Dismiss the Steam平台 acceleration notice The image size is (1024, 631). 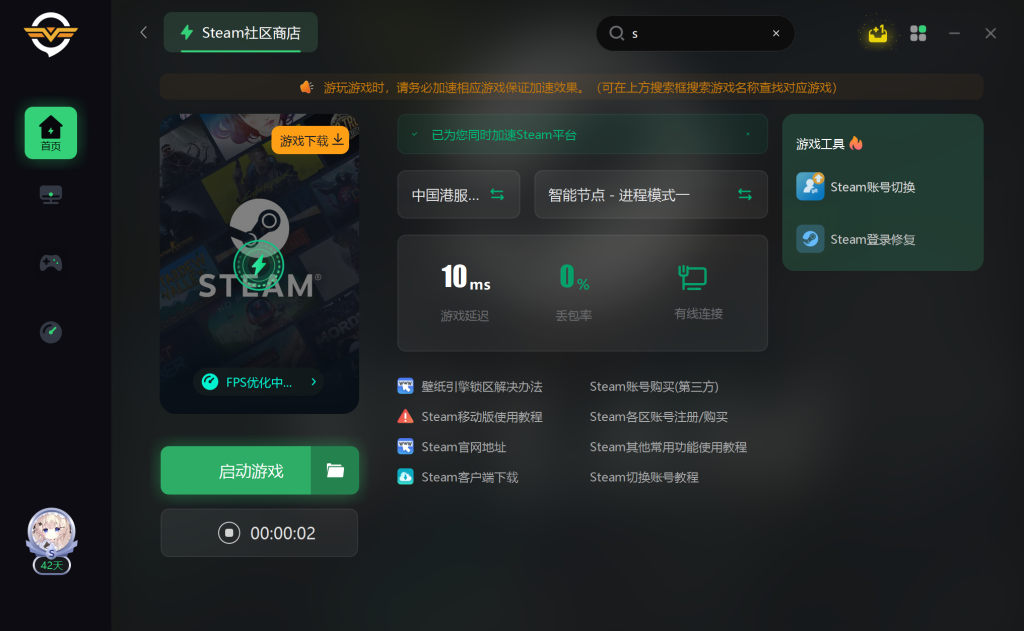pyautogui.click(x=748, y=135)
